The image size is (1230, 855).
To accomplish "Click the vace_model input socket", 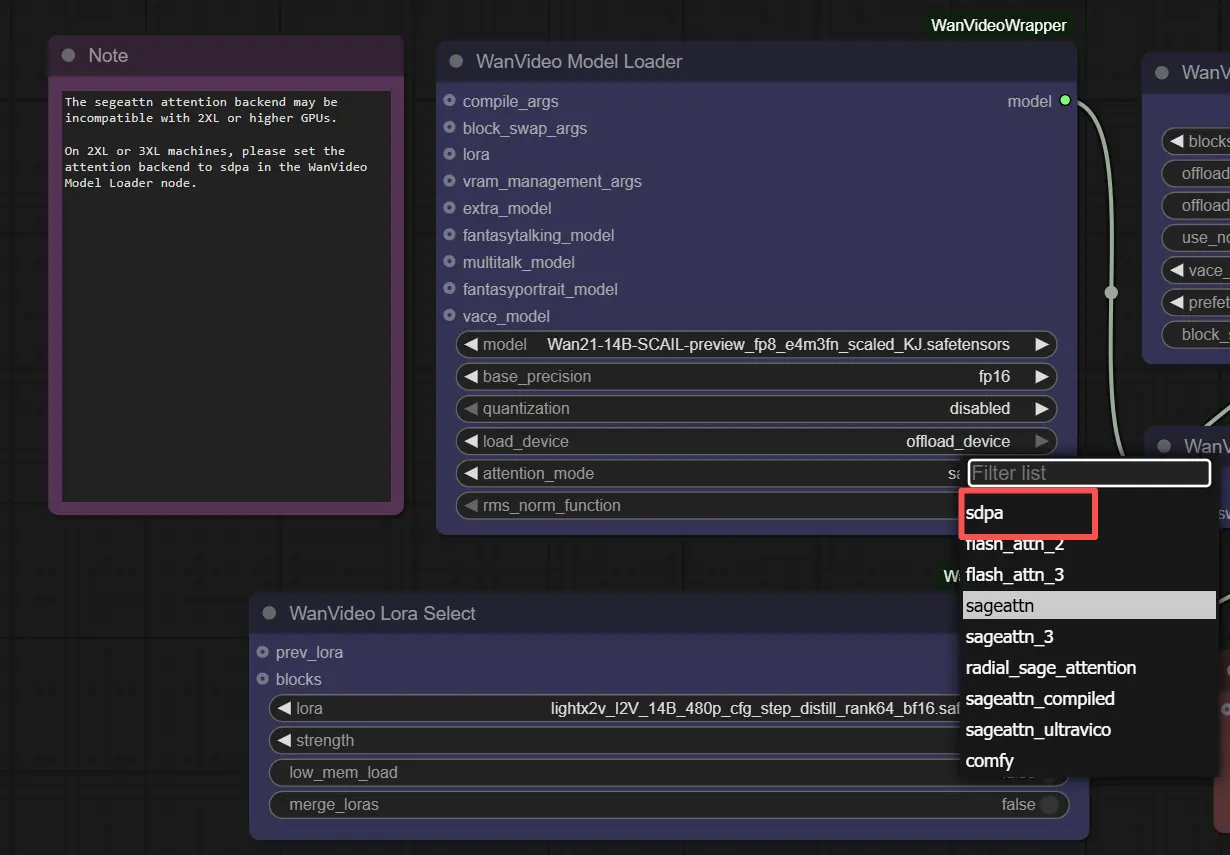I will coord(449,316).
